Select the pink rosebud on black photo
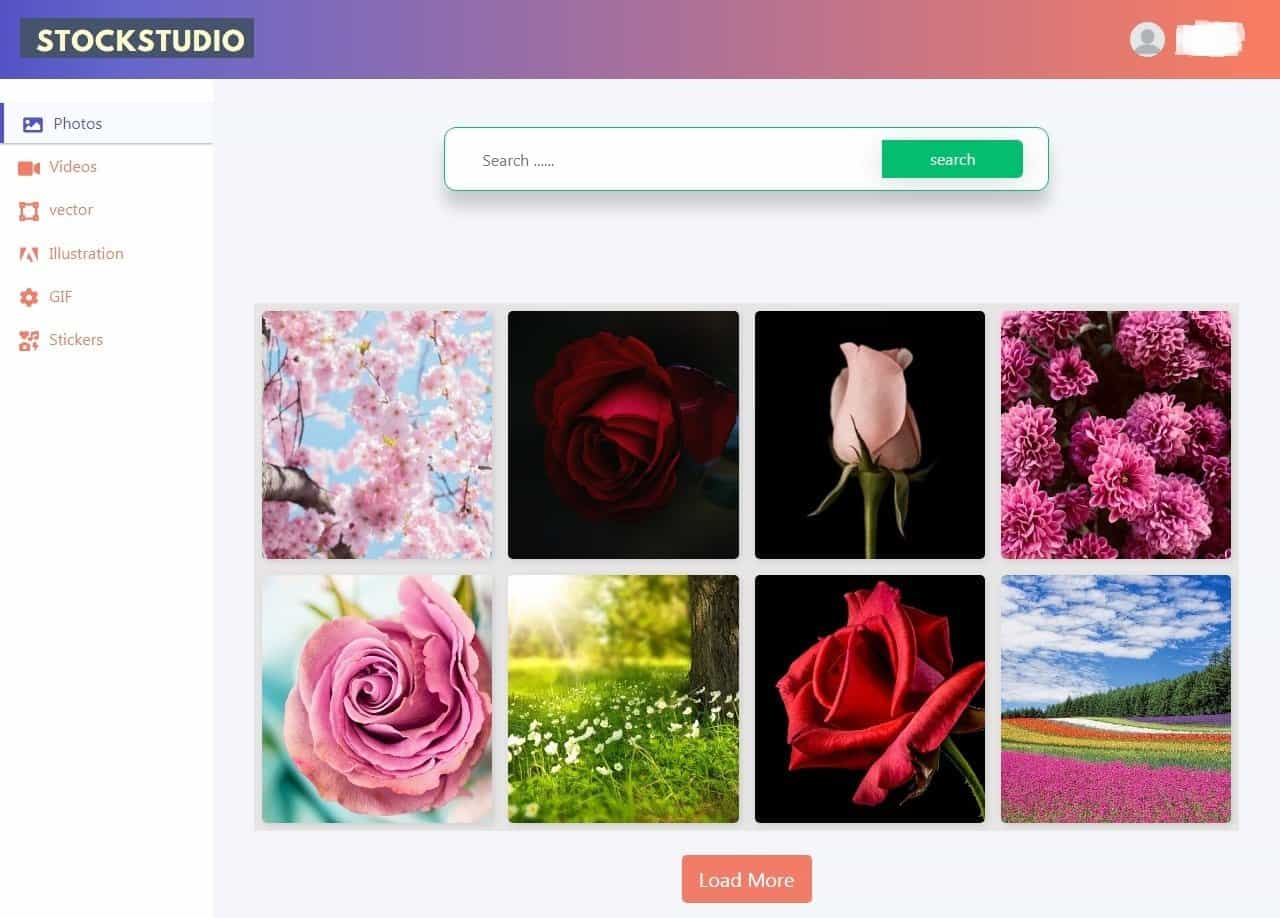 (x=869, y=434)
